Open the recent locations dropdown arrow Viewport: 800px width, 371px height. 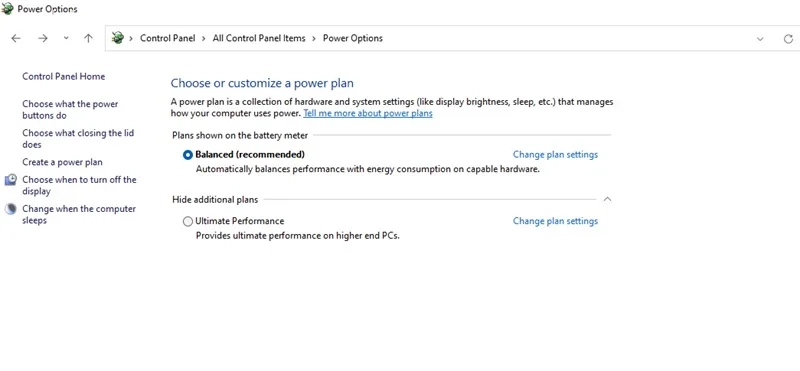tap(66, 38)
